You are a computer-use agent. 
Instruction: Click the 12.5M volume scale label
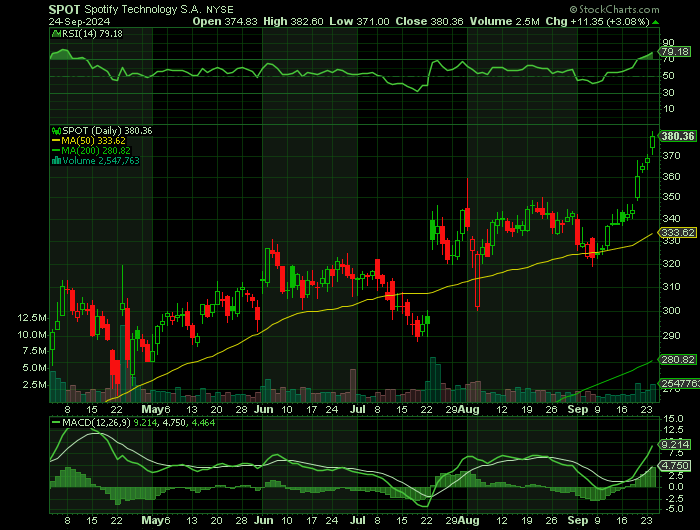coord(32,318)
